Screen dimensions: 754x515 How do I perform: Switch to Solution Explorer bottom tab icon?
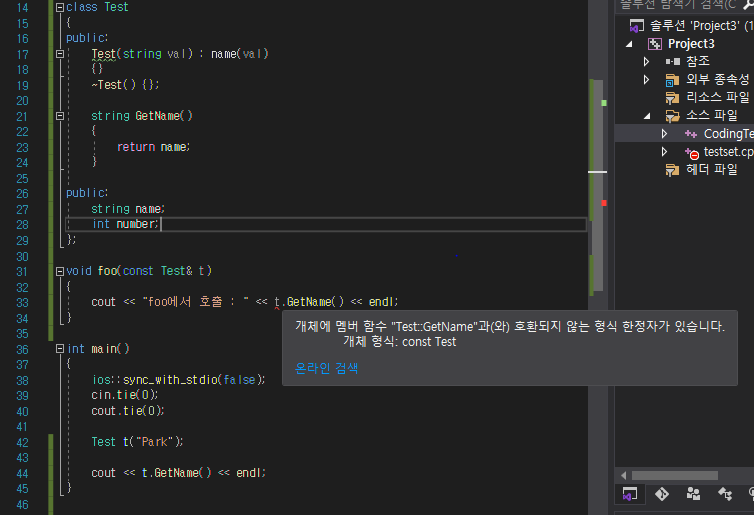(629, 494)
